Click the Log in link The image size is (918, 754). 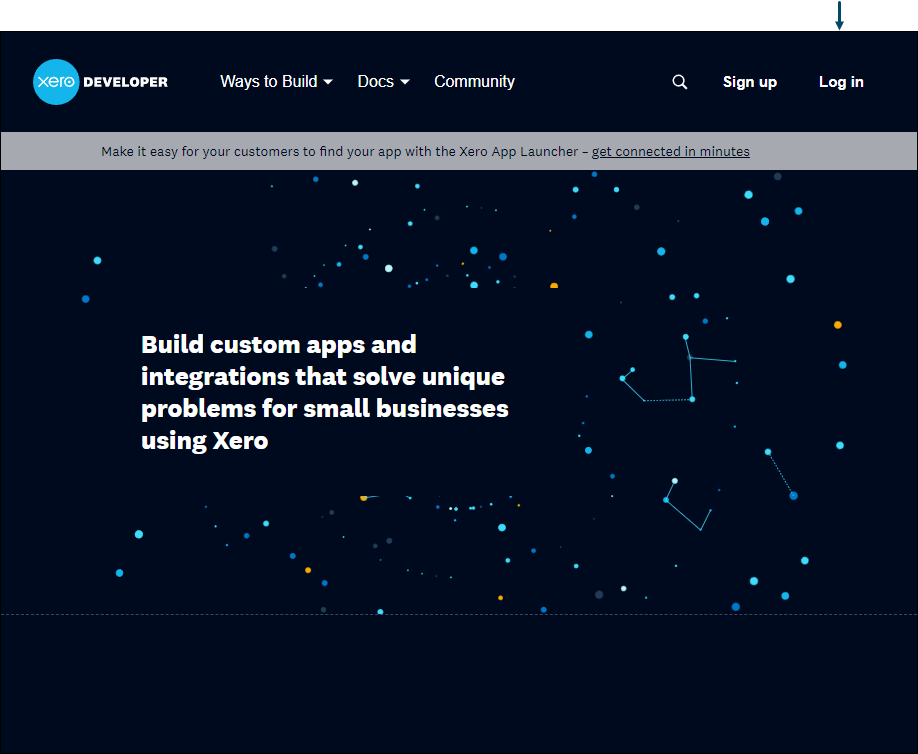(841, 82)
